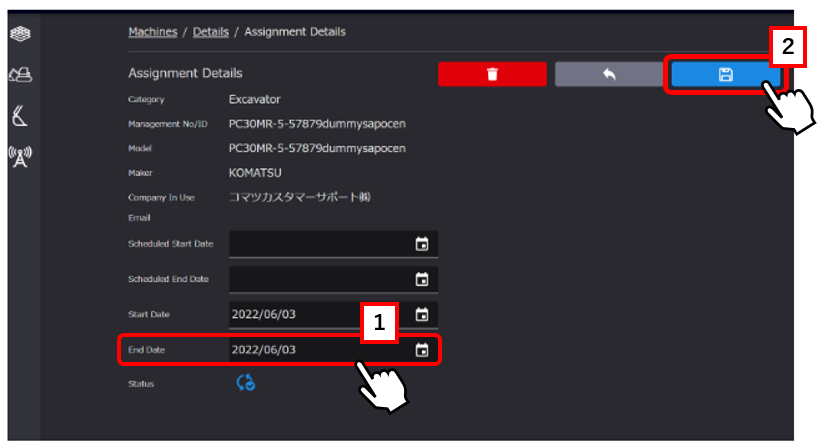
Task: Open the antenna tower icon in sidebar
Action: (20, 156)
